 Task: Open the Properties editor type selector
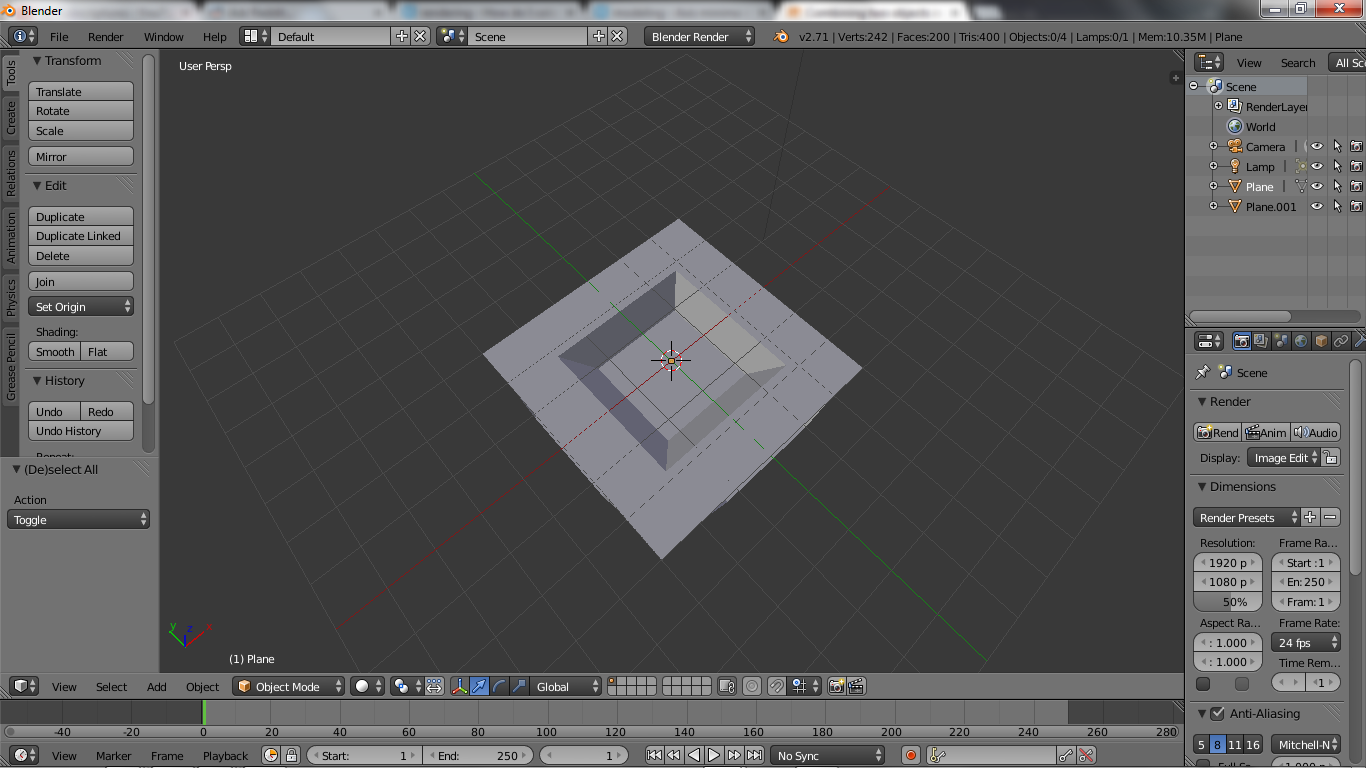pyautogui.click(x=1209, y=341)
